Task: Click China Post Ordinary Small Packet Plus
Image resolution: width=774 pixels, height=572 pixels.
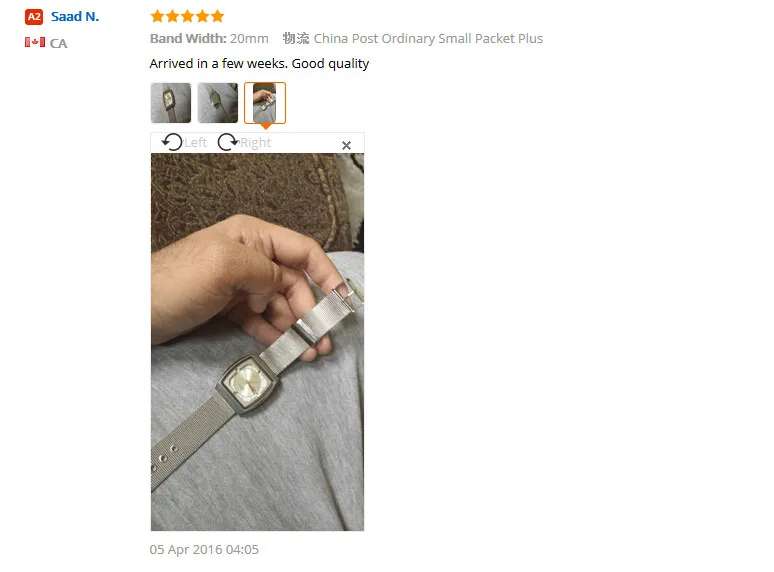Action: point(428,38)
